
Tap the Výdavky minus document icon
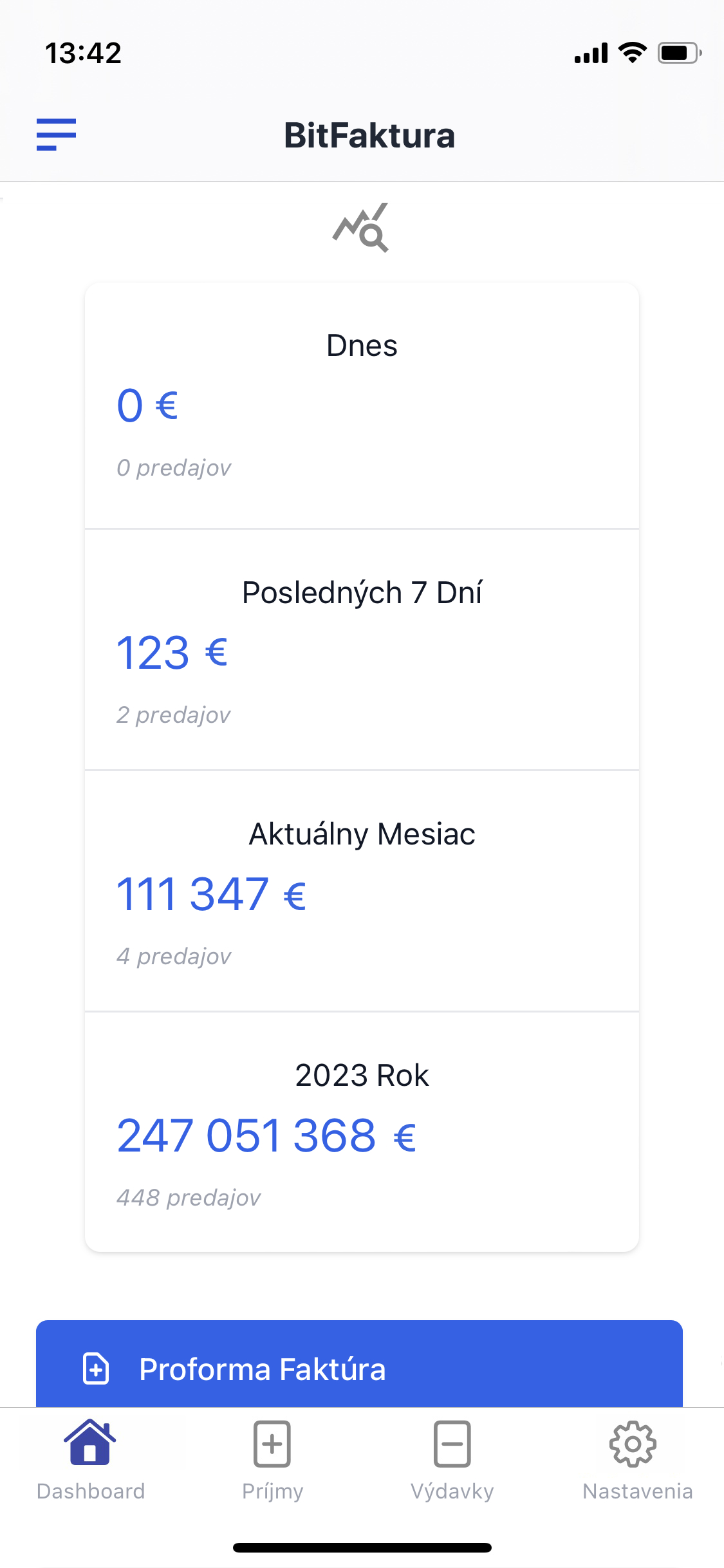452,1444
